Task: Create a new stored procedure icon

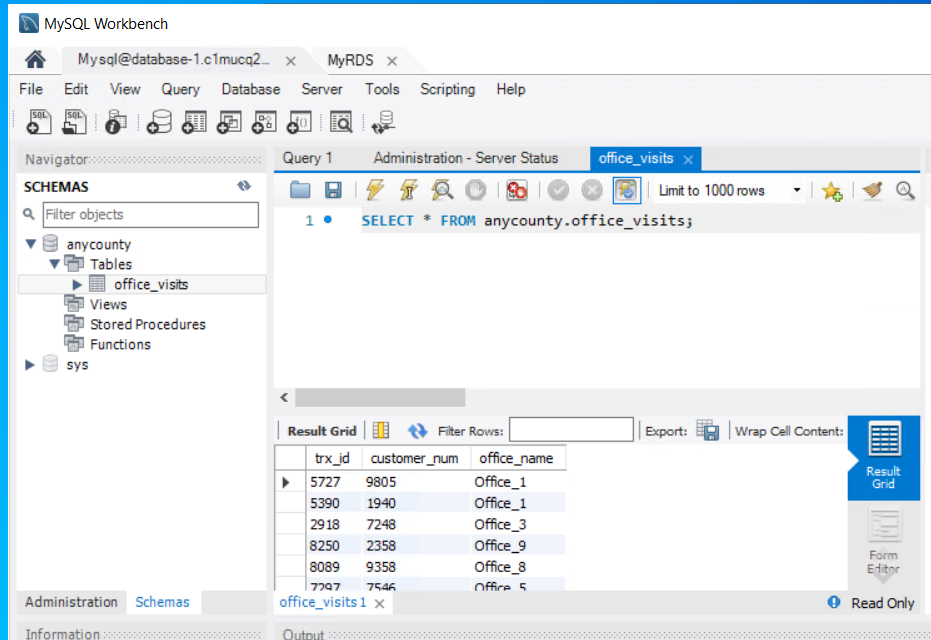Action: click(264, 122)
